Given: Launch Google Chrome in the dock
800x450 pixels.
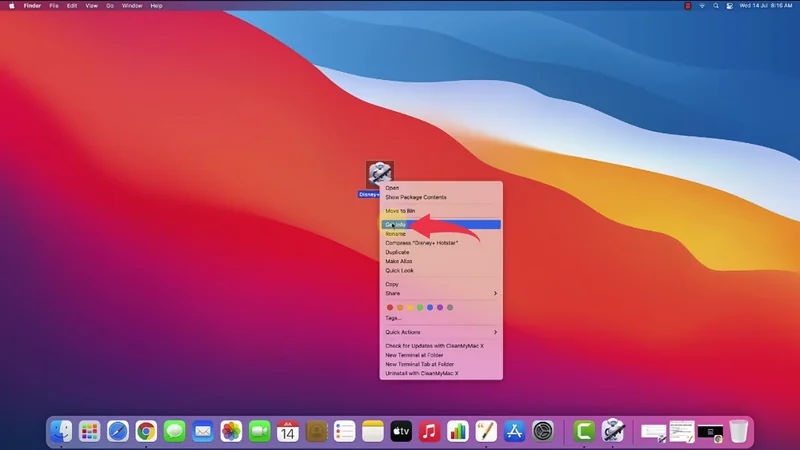Looking at the screenshot, I should tap(146, 432).
